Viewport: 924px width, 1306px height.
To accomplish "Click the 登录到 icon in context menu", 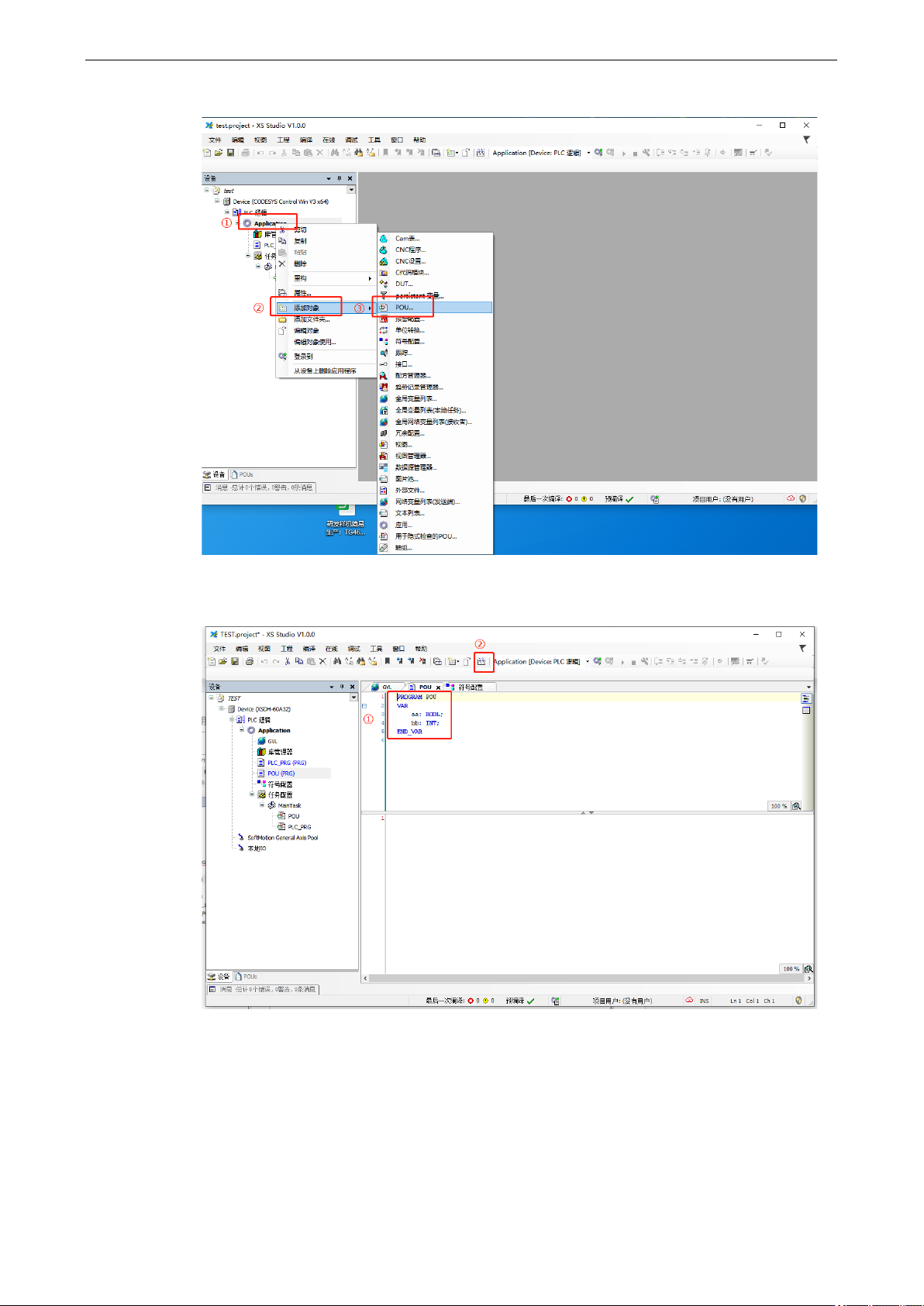I will pos(283,357).
